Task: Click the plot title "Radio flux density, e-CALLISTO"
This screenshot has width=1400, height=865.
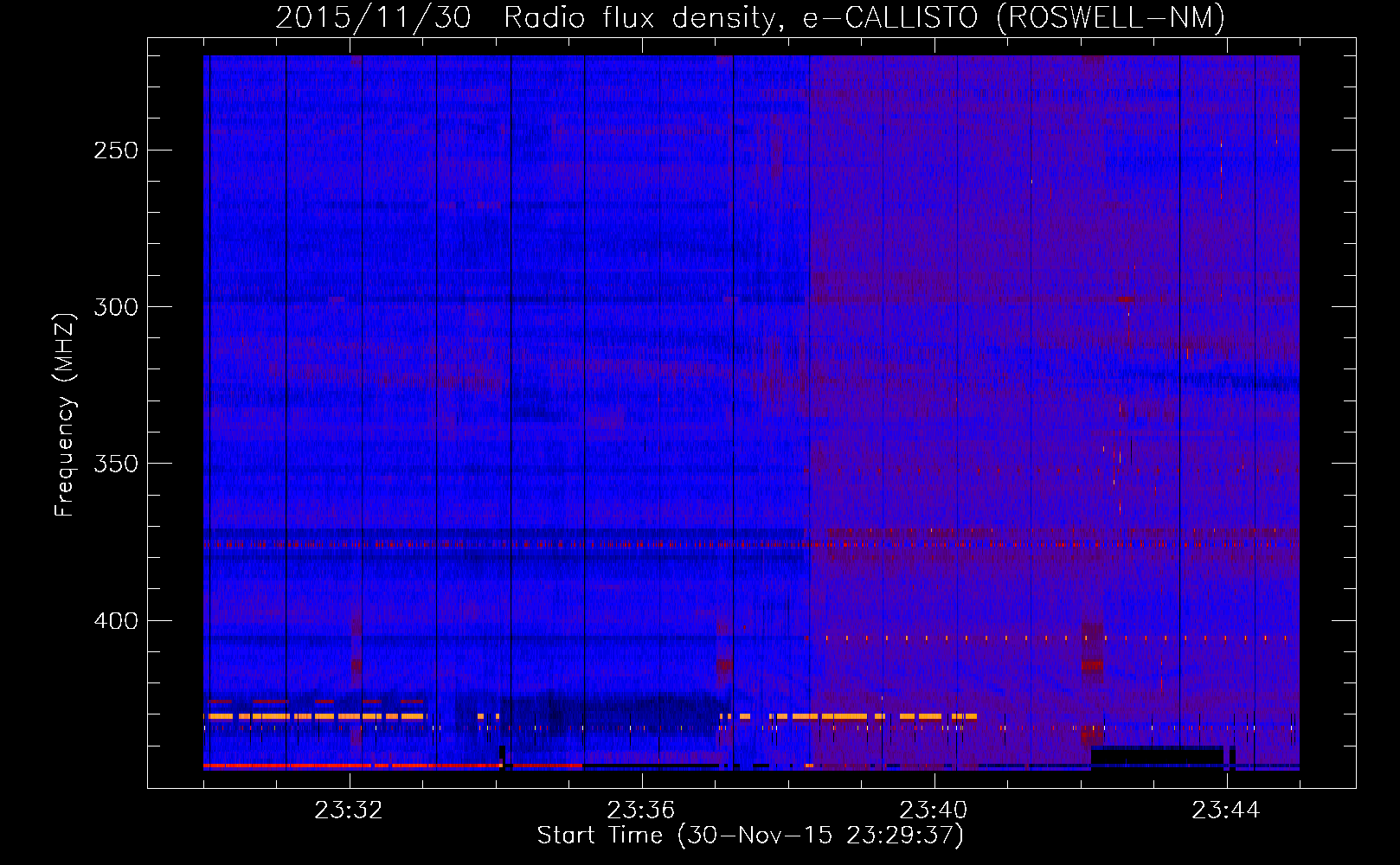Action: (x=740, y=17)
